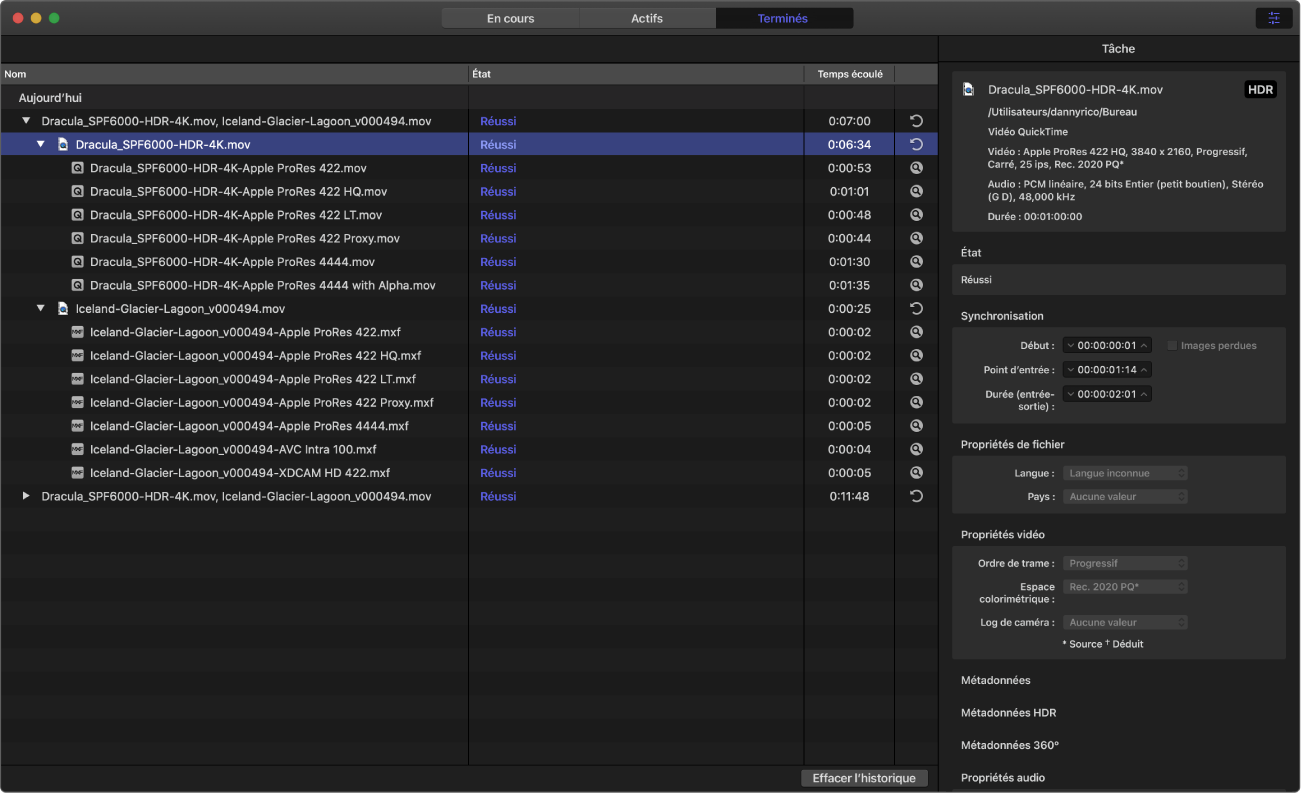Expand the last collapsed batch row
The height and width of the screenshot is (793, 1301).
pos(27,496)
